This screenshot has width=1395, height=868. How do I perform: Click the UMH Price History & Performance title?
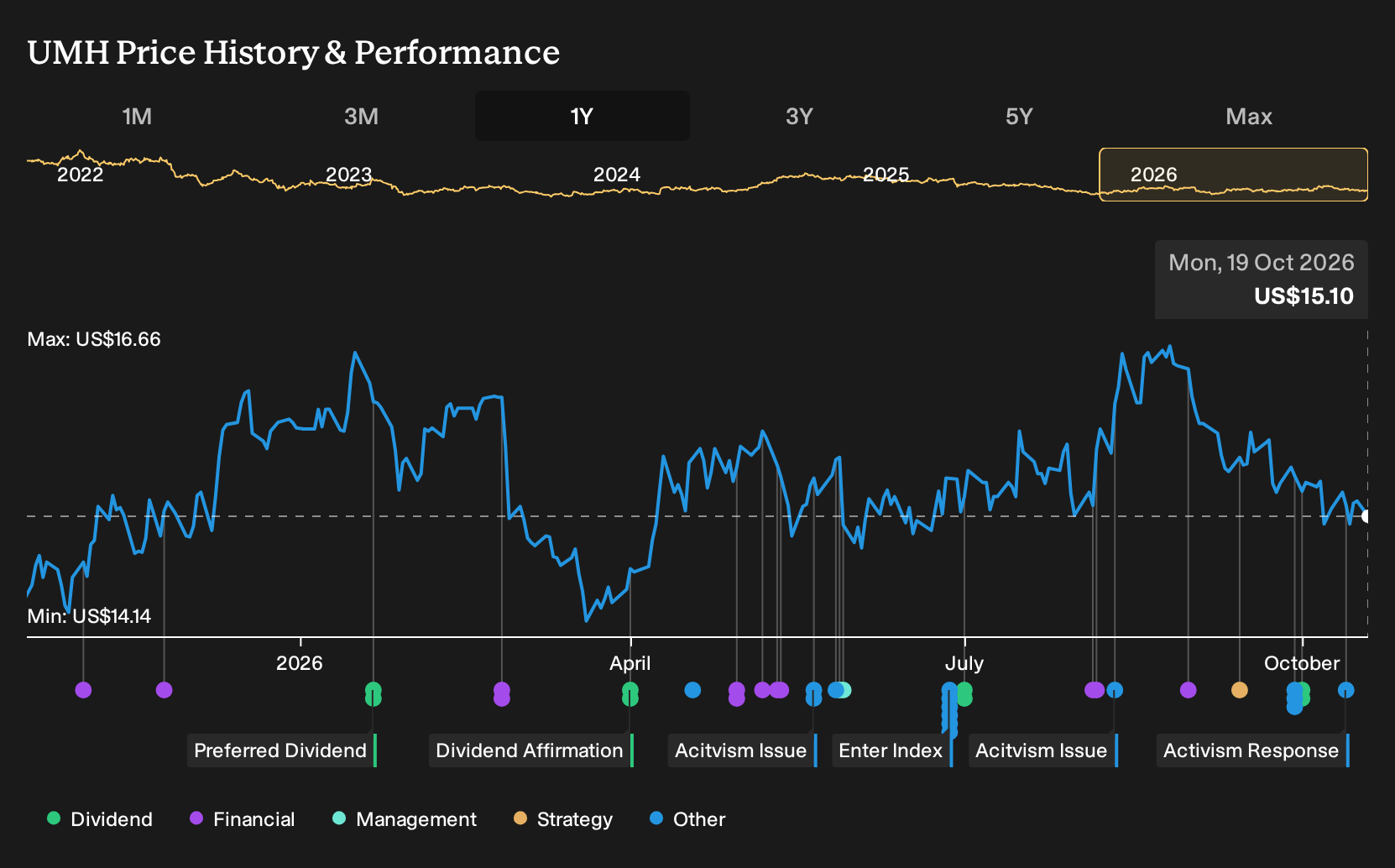tap(294, 52)
